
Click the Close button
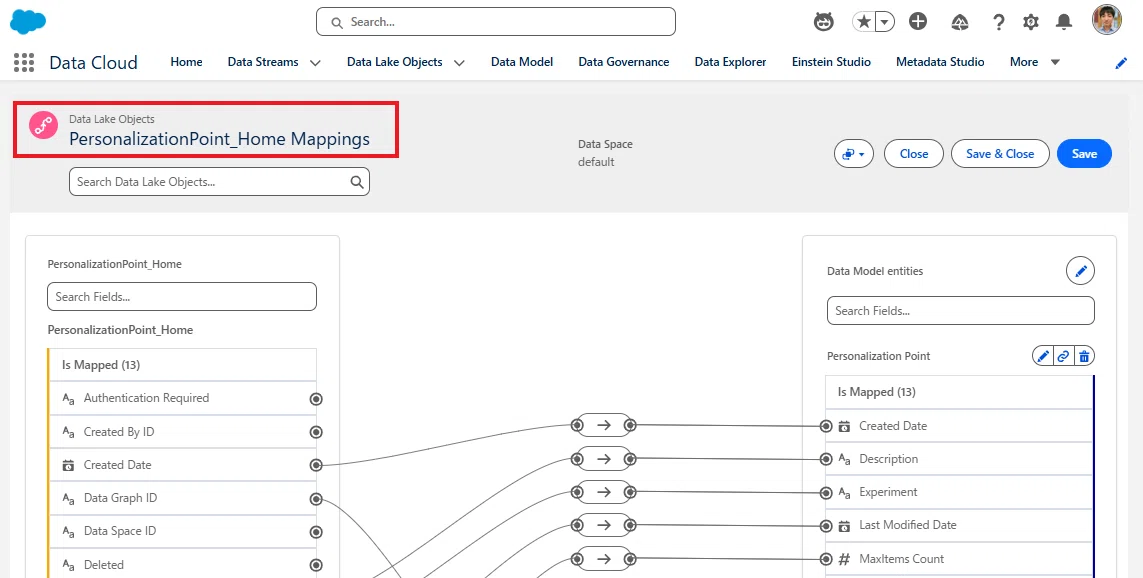coord(914,154)
